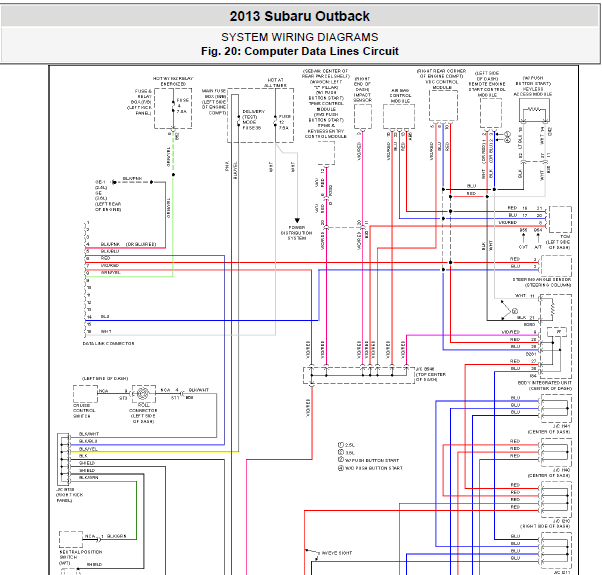Click the "TCM" label
This screenshot has height=575, width=602.
565,237
